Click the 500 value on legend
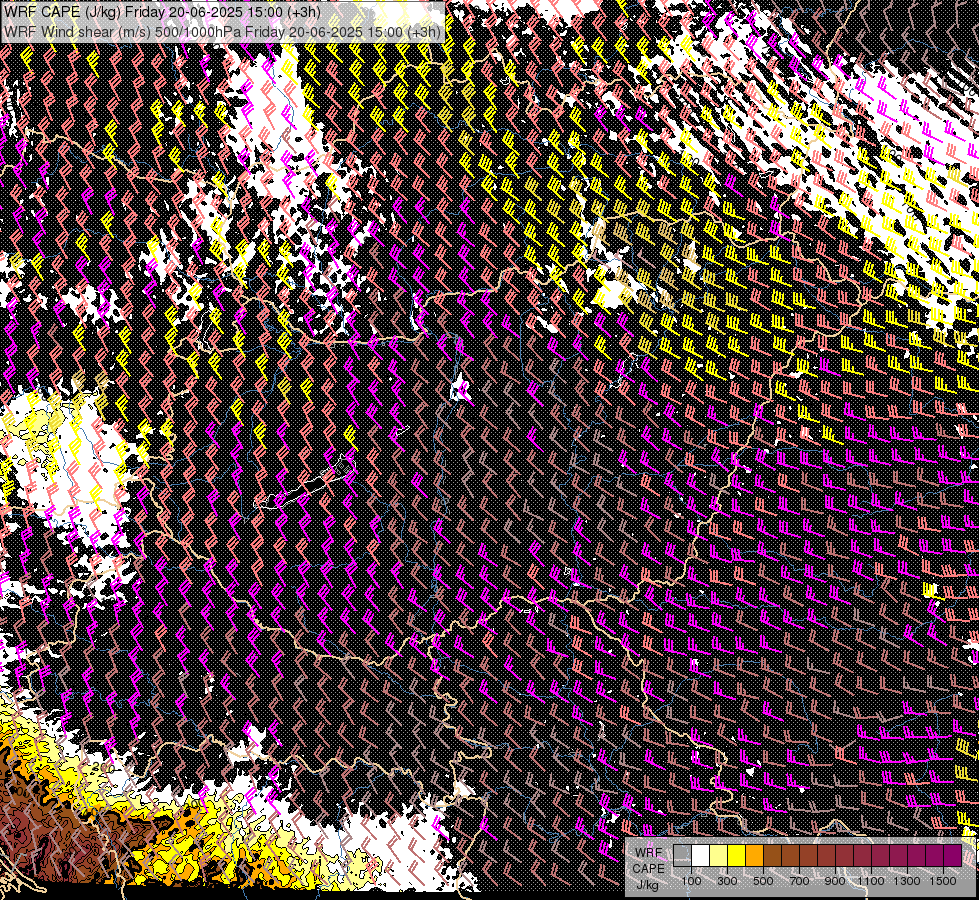 tap(763, 881)
